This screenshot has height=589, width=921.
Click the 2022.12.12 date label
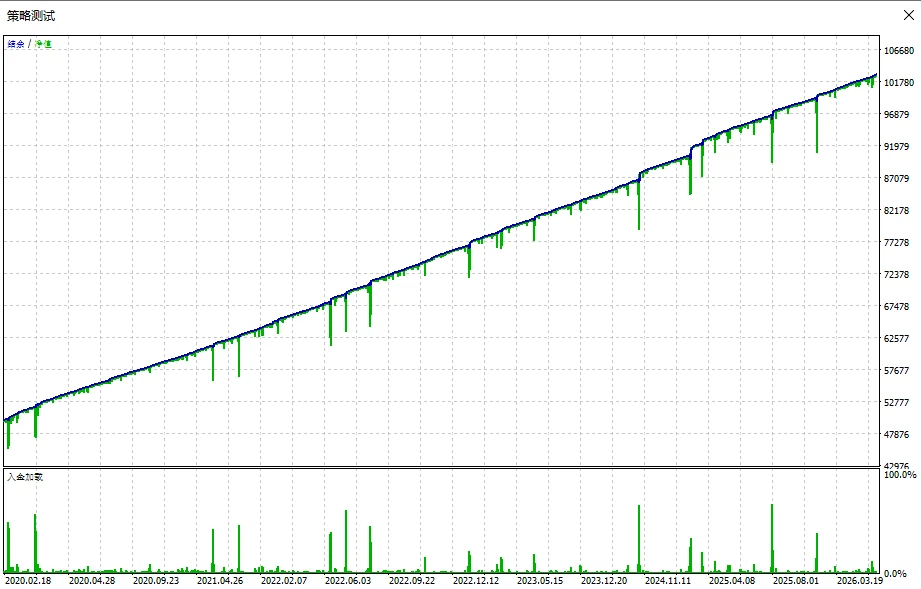[x=476, y=581]
